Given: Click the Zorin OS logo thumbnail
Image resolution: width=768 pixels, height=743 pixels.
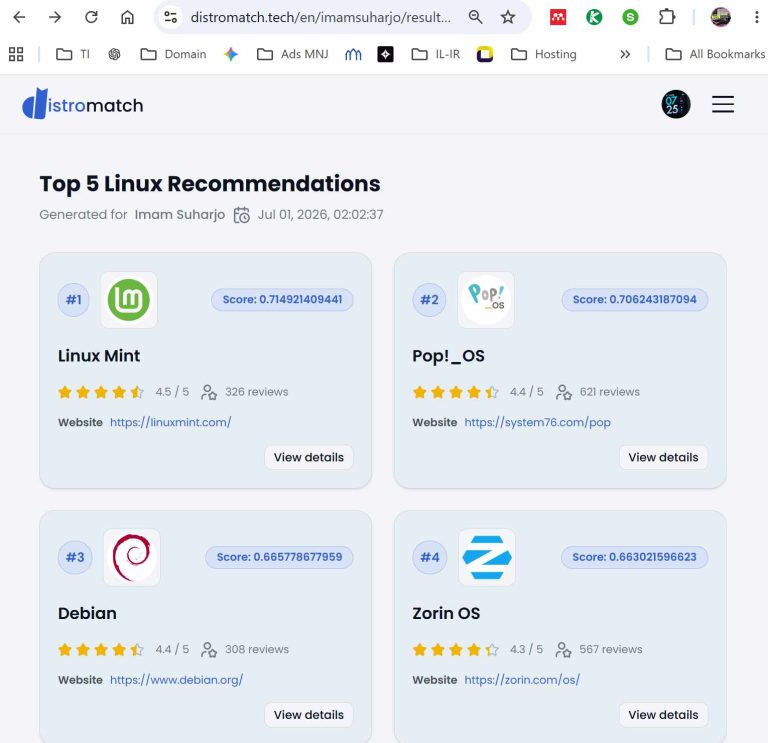Looking at the screenshot, I should tap(487, 557).
